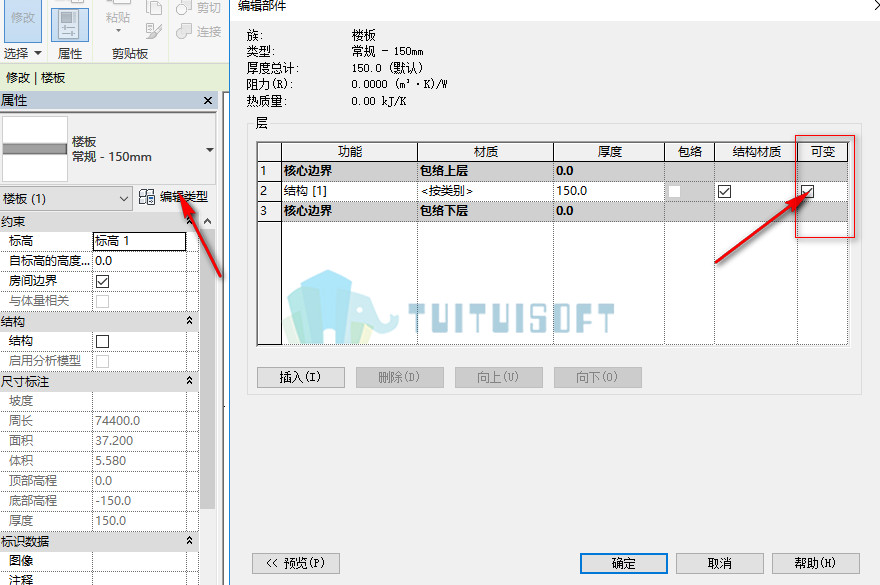The width and height of the screenshot is (880, 585).
Task: Click the 周长 value 74400.0
Action: point(139,421)
